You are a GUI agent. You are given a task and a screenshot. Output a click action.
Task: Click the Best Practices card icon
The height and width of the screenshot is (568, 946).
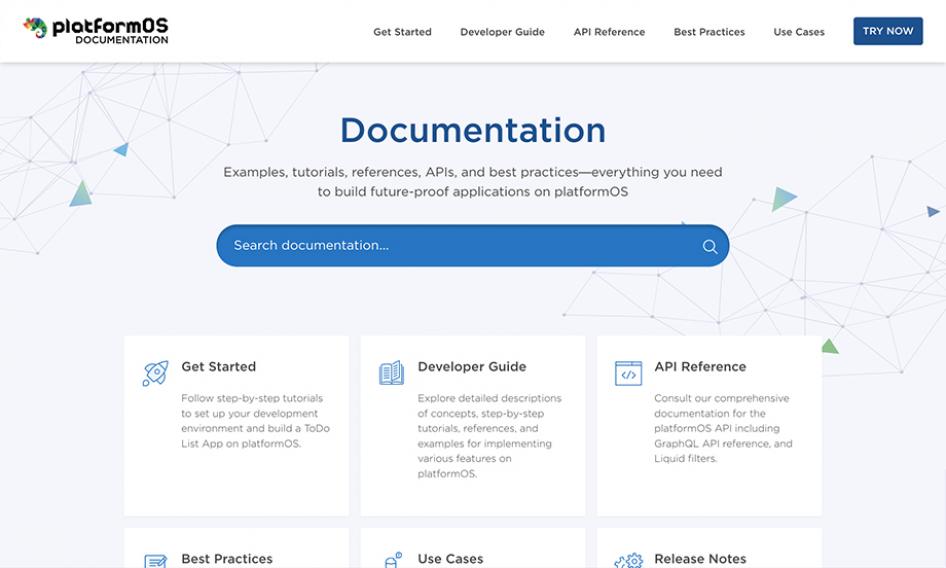[155, 561]
